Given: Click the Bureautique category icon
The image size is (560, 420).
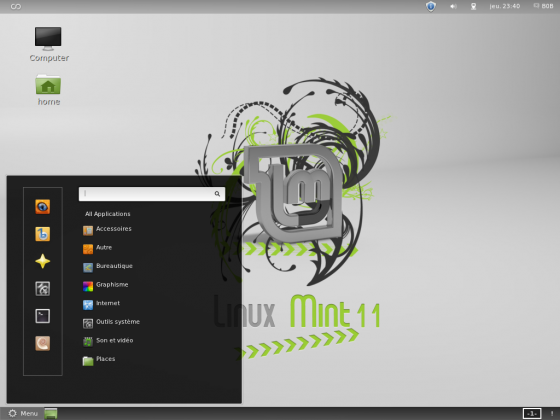Looking at the screenshot, I should tap(88, 268).
